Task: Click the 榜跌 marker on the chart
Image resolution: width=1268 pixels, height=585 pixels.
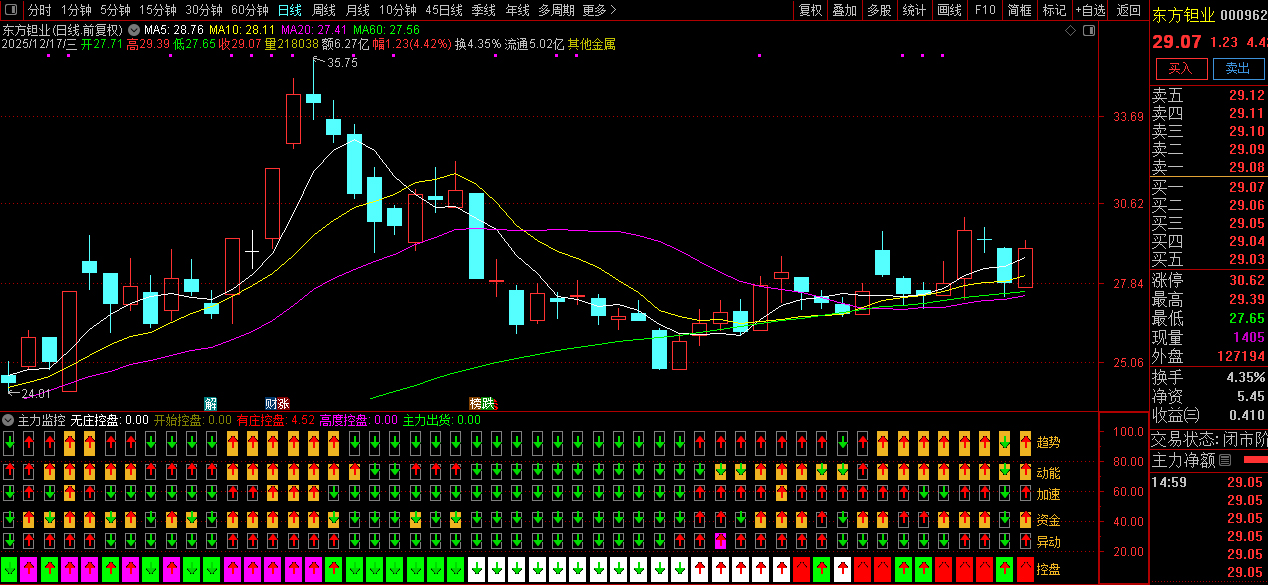Action: pyautogui.click(x=481, y=403)
